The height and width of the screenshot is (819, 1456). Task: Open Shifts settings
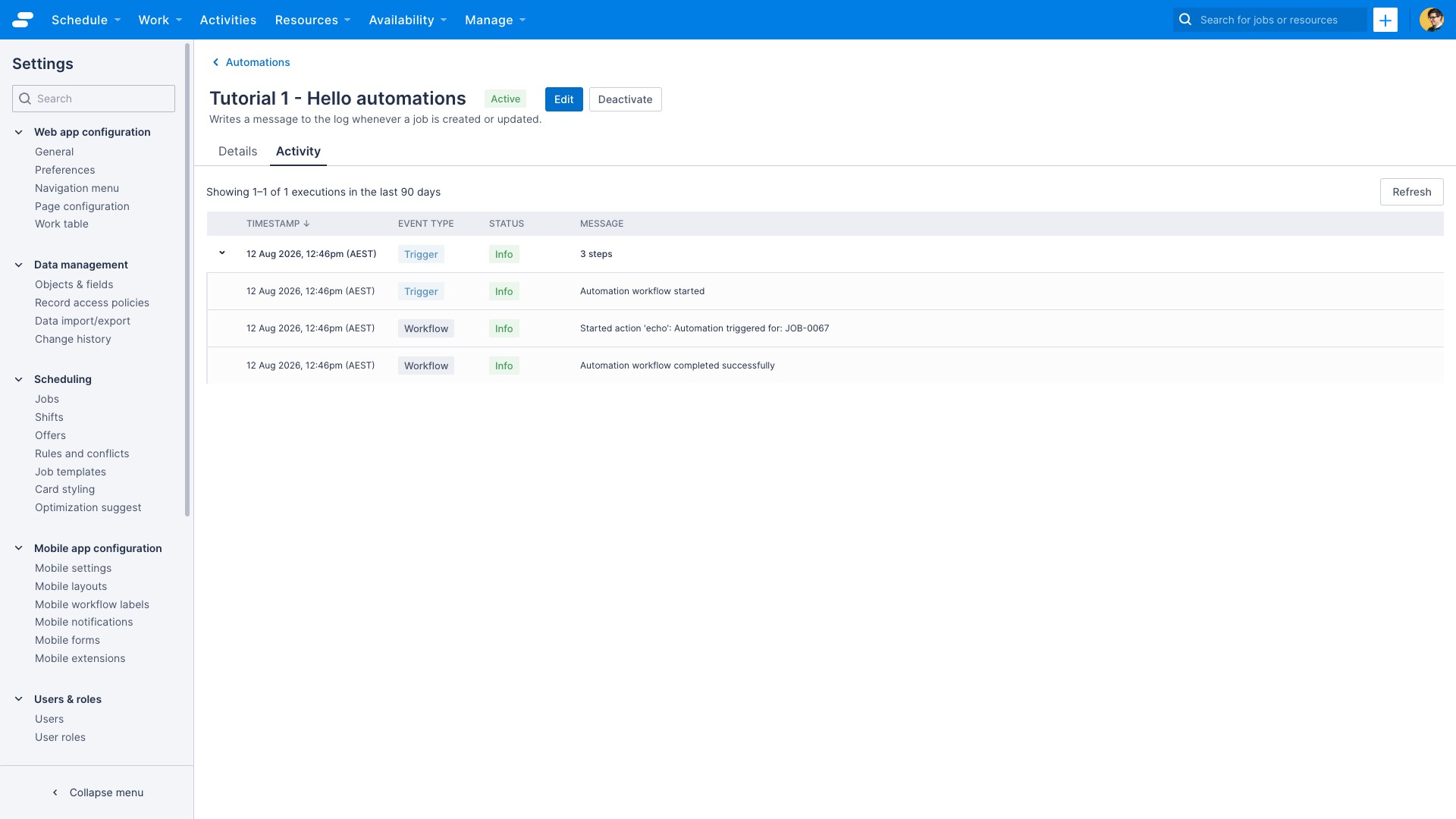coord(49,417)
